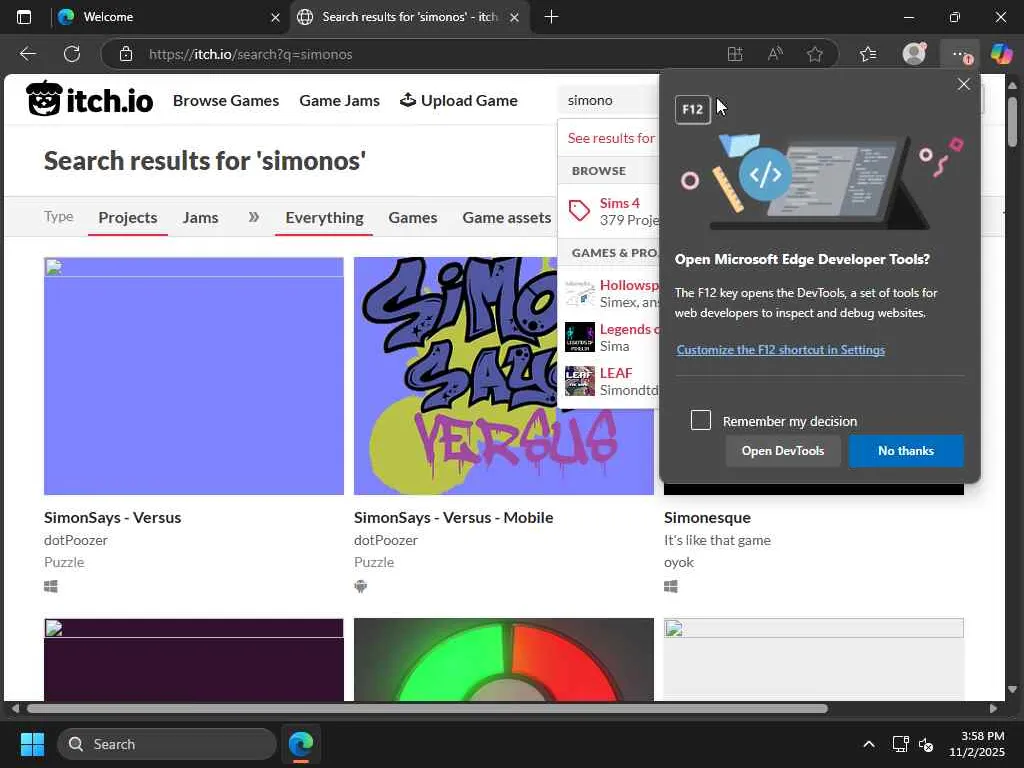Click the LEAF suggestion thumbnail
This screenshot has width=1024, height=768.
tap(579, 381)
